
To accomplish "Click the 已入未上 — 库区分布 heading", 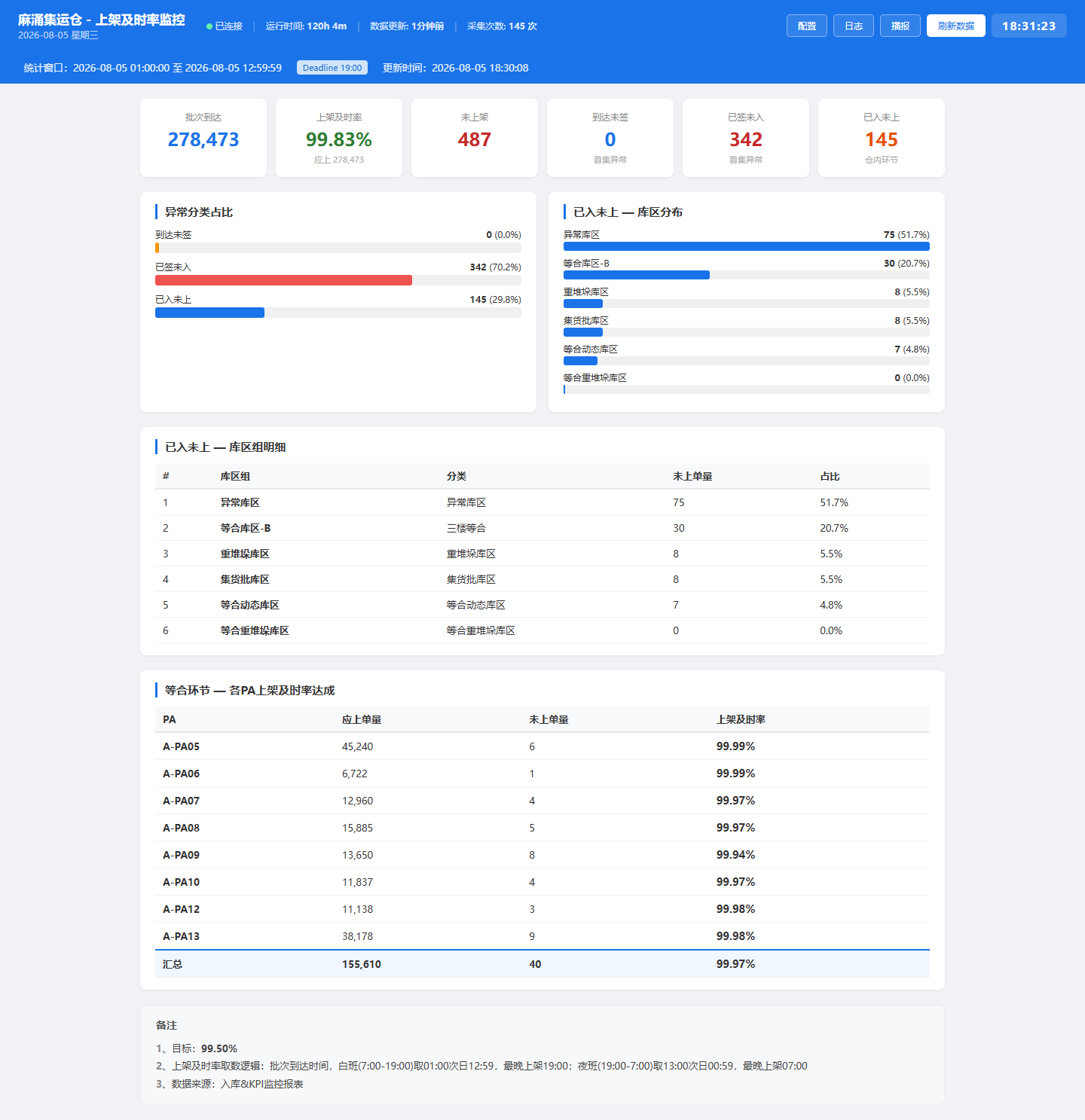I will point(628,212).
